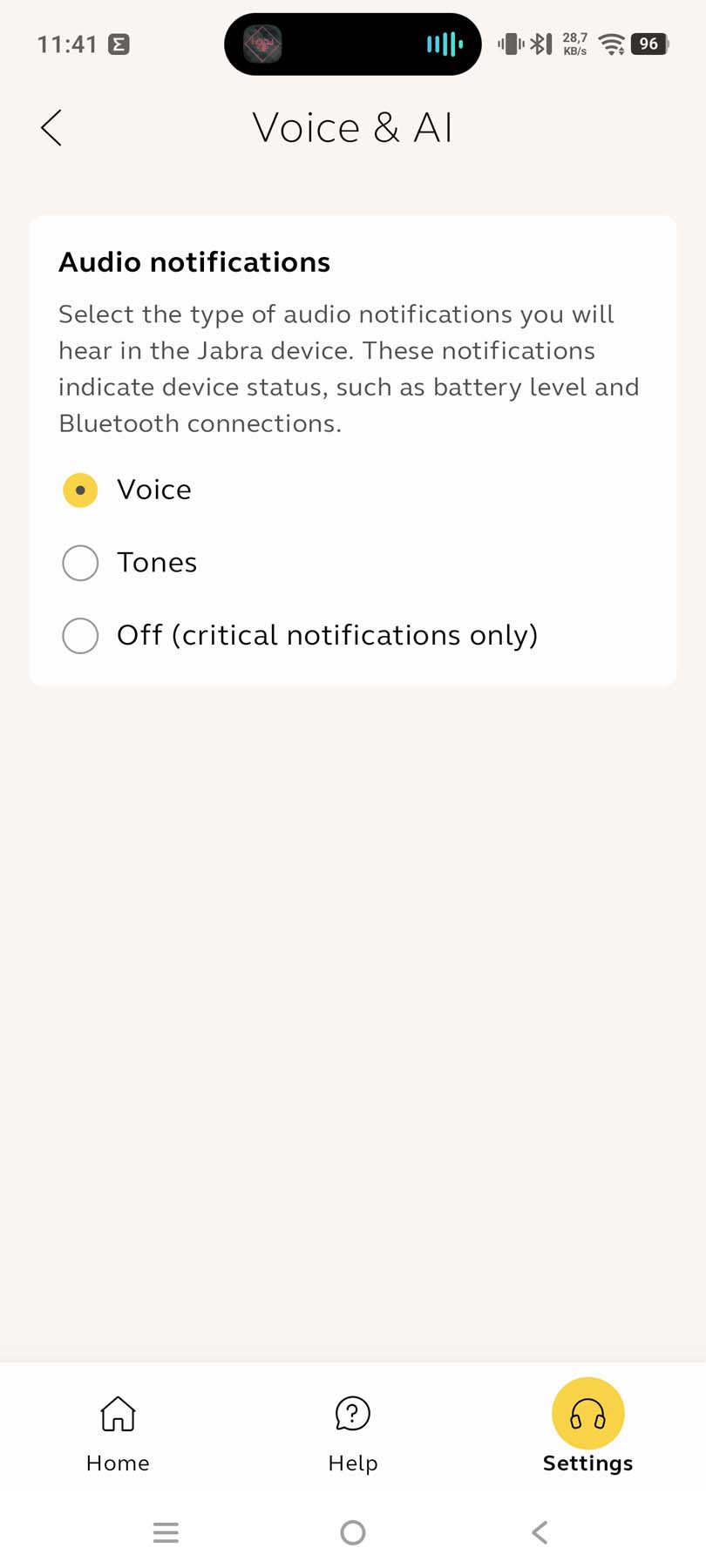Select the Voice radio button
Screen dimensions: 706x1568
coord(80,490)
